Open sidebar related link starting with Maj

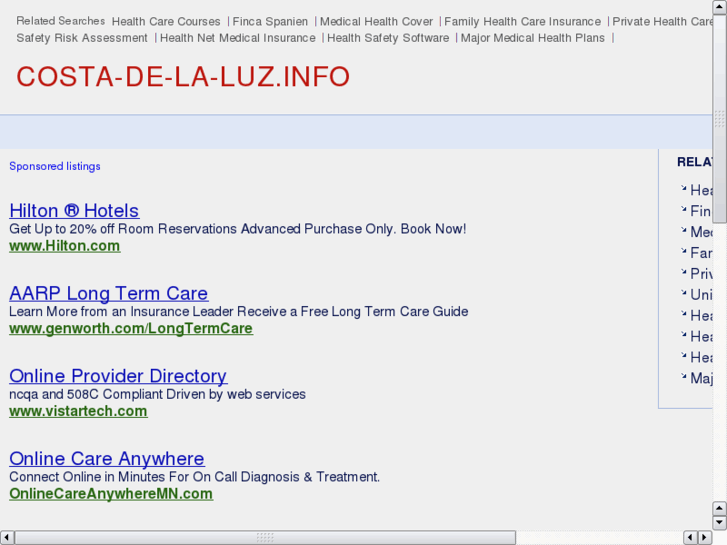tap(701, 378)
